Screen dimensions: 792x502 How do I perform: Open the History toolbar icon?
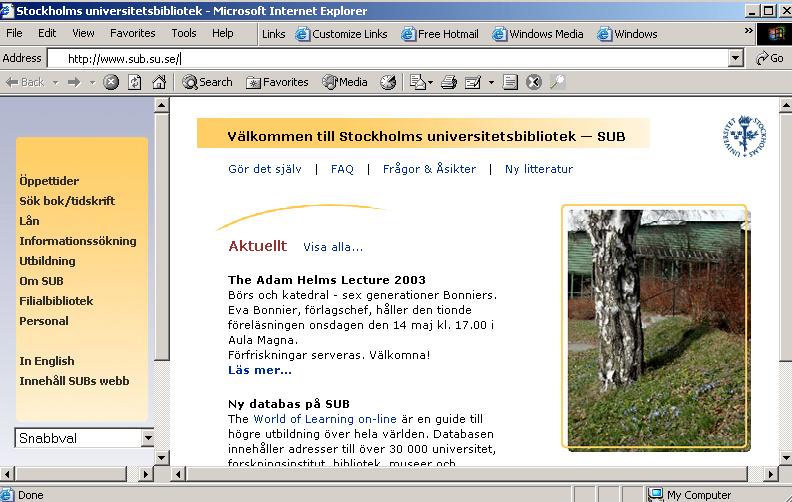click(388, 82)
